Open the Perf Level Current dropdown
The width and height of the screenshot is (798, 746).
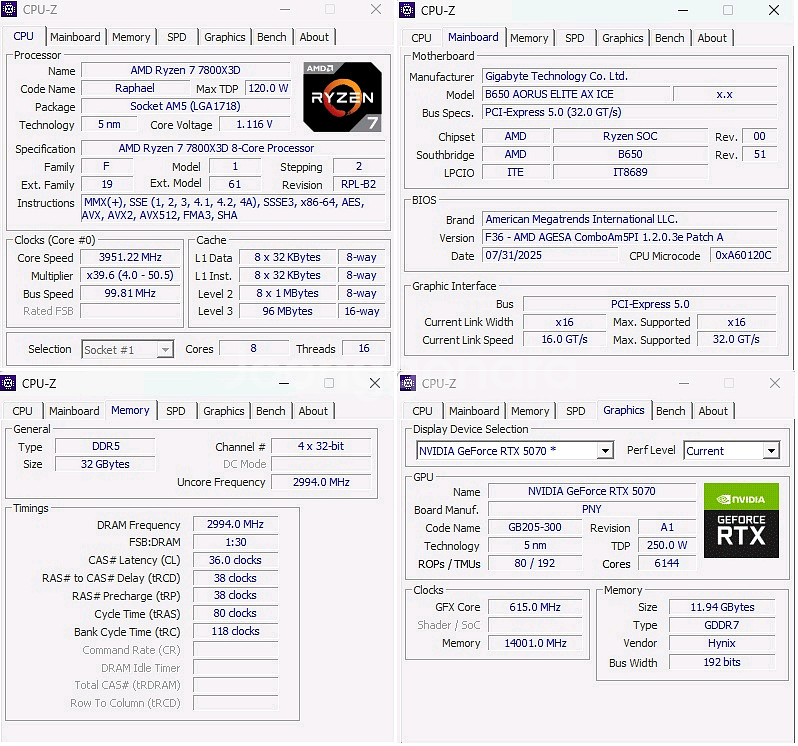point(732,451)
